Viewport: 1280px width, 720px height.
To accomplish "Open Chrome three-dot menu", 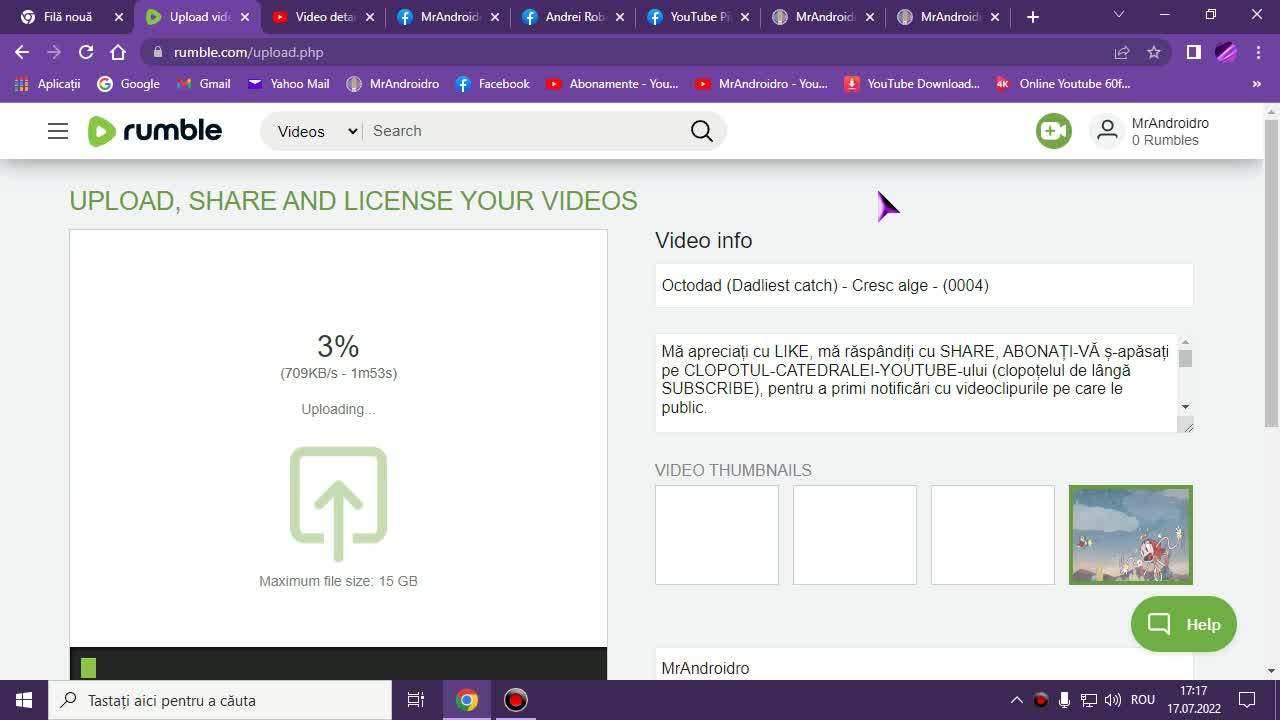I will pos(1258,52).
